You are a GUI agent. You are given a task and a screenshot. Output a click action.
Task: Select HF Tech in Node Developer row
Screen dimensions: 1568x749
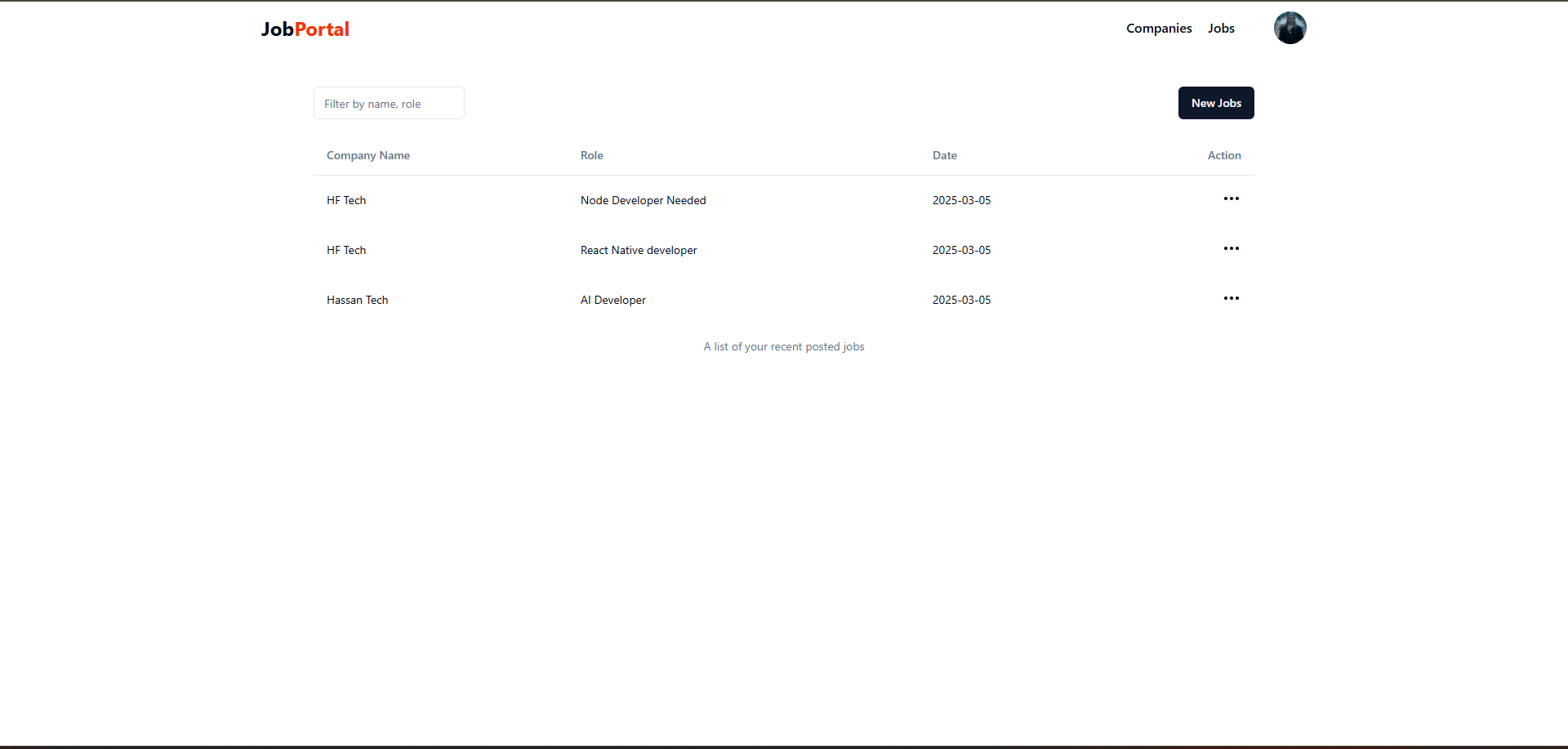pyautogui.click(x=346, y=200)
